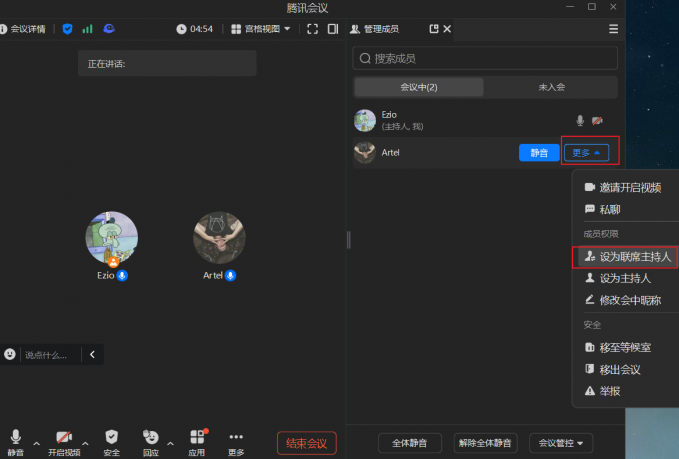Open the hamburger menu in the members panel
The width and height of the screenshot is (679, 459).
click(614, 29)
